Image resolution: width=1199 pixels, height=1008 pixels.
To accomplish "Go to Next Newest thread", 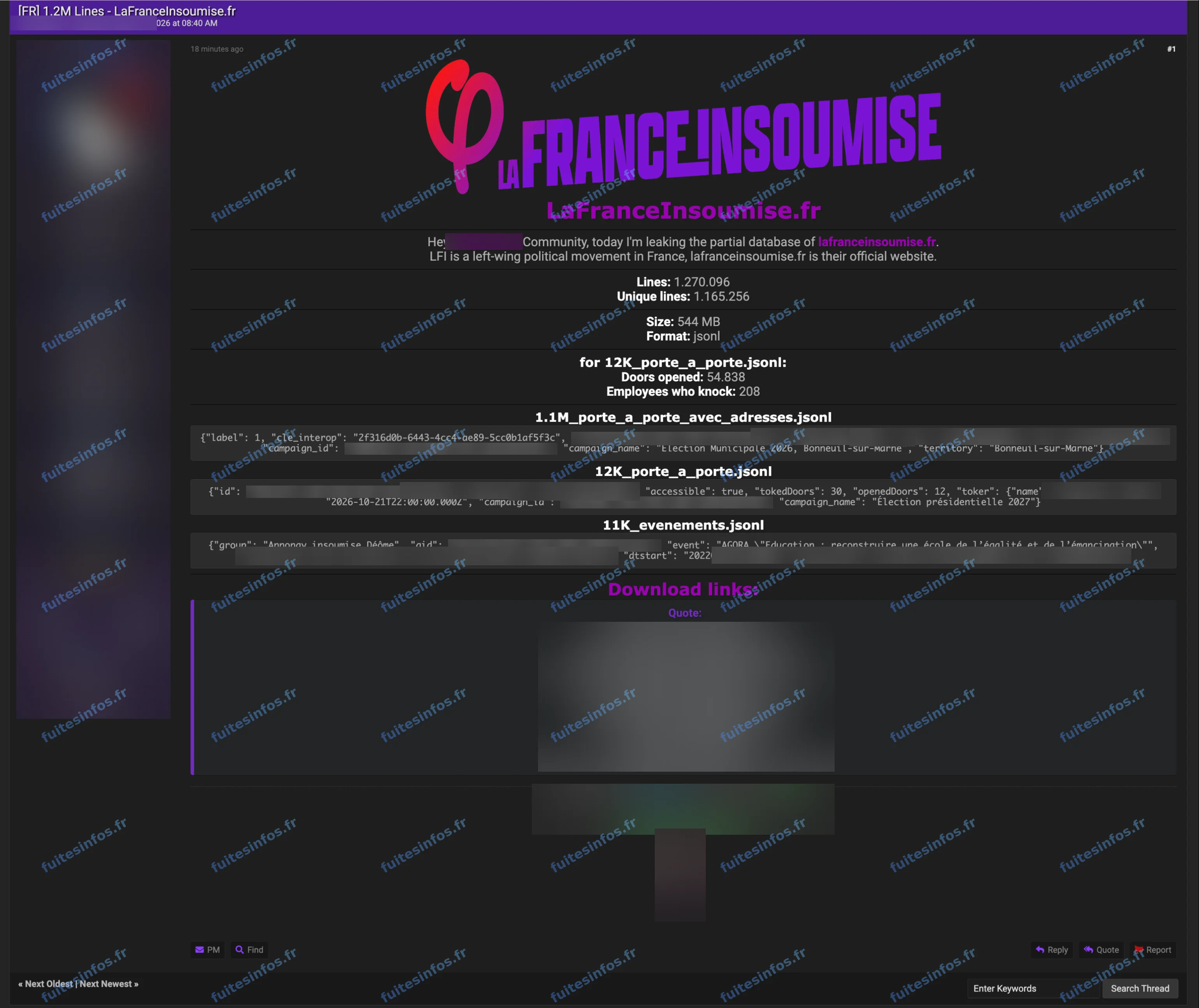I will pyautogui.click(x=109, y=984).
